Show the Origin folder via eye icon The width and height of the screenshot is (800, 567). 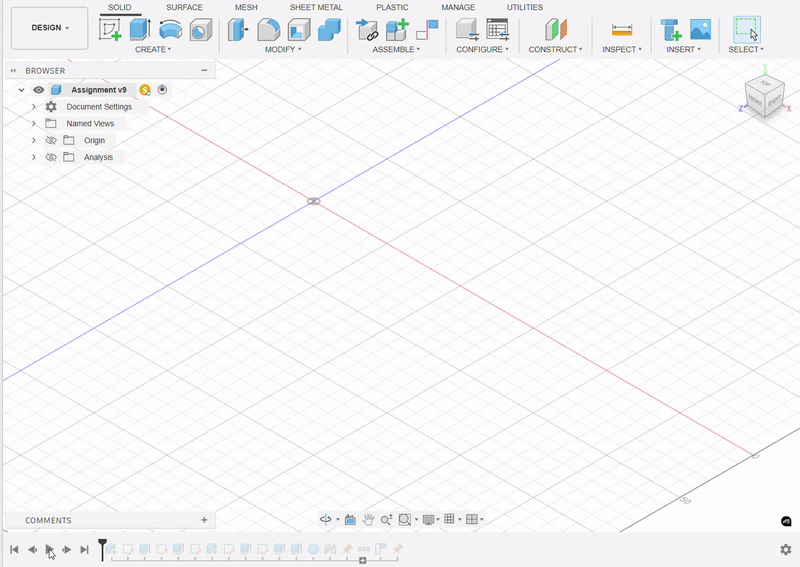pyautogui.click(x=51, y=141)
